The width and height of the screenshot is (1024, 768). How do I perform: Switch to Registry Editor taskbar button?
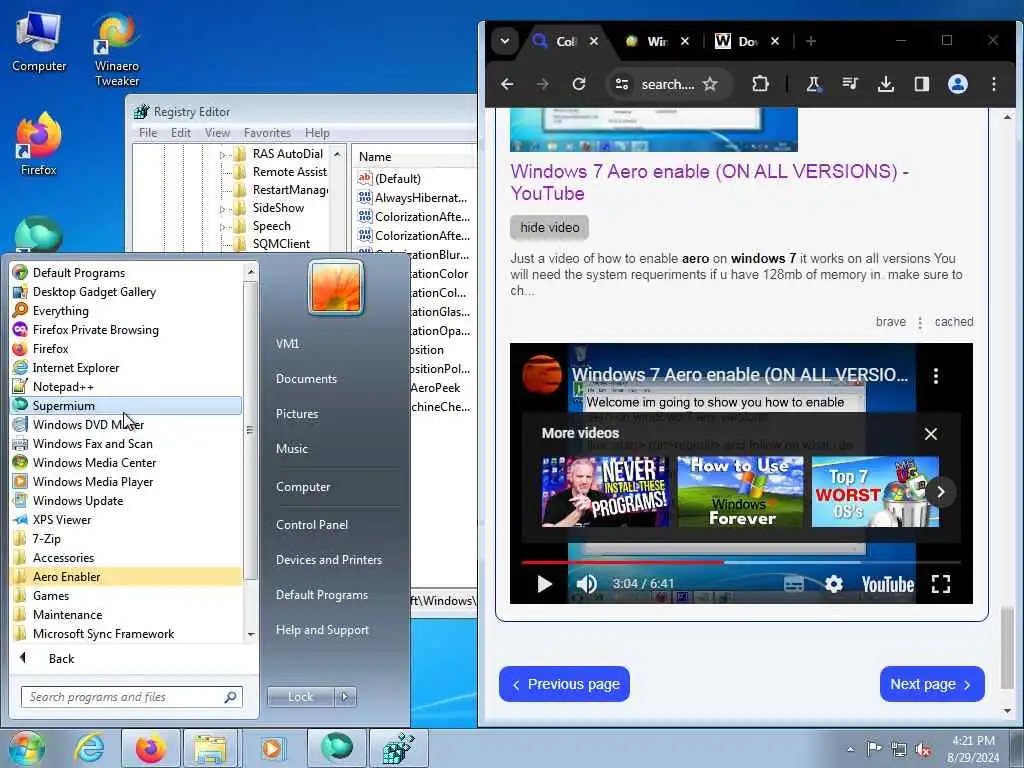click(x=398, y=748)
